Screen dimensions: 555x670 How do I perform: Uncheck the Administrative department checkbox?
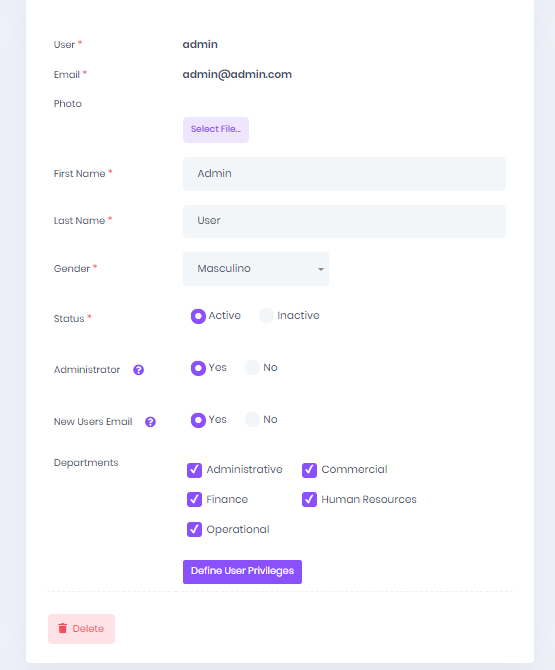194,470
